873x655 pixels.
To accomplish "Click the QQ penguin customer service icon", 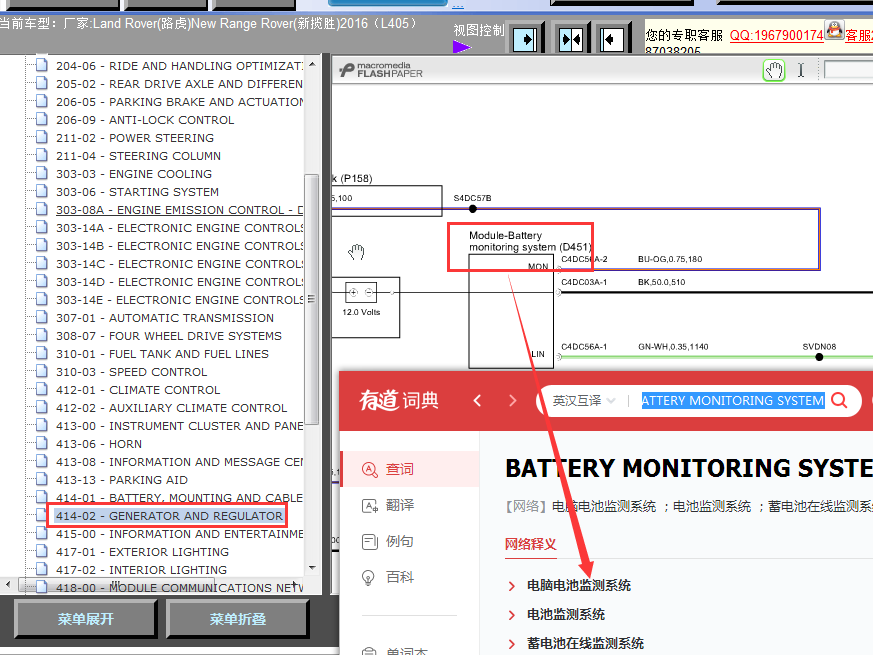I will 833,30.
